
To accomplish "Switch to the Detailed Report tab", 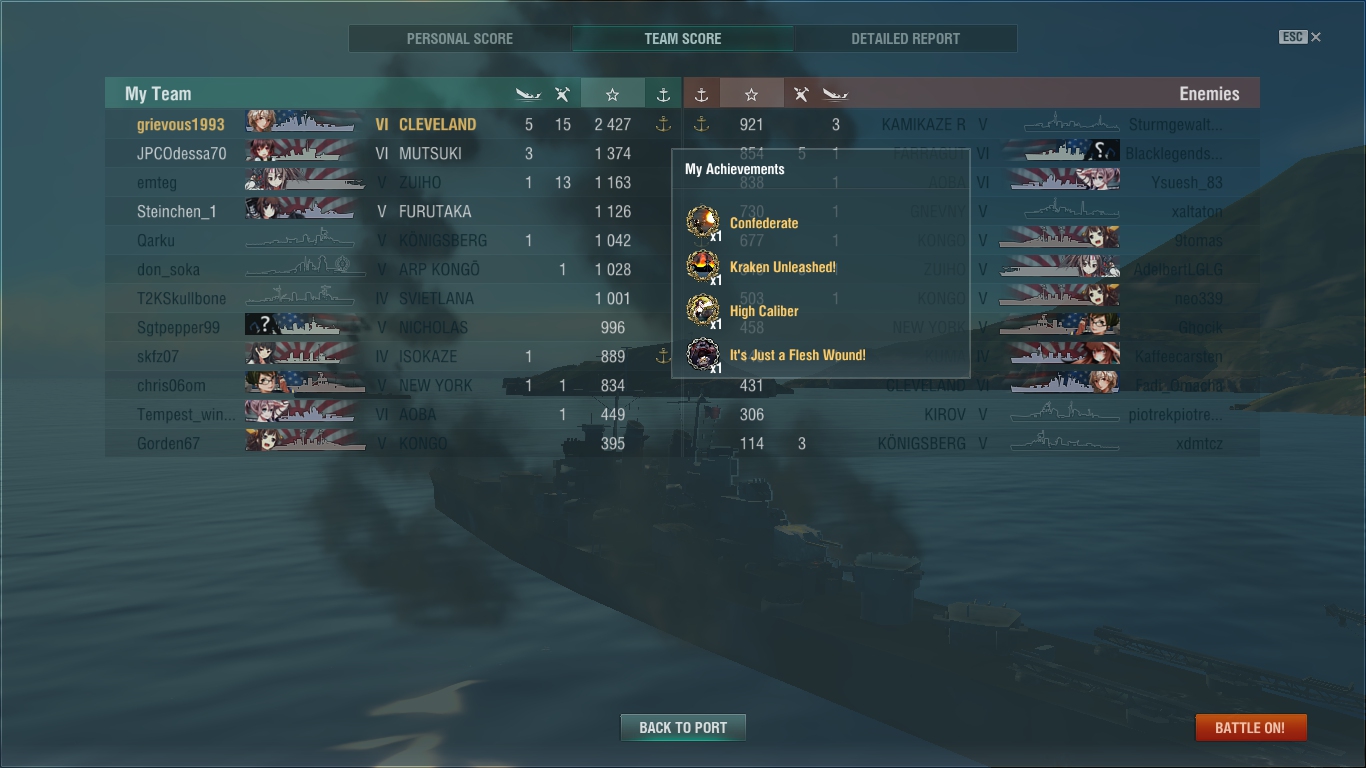I will 906,38.
